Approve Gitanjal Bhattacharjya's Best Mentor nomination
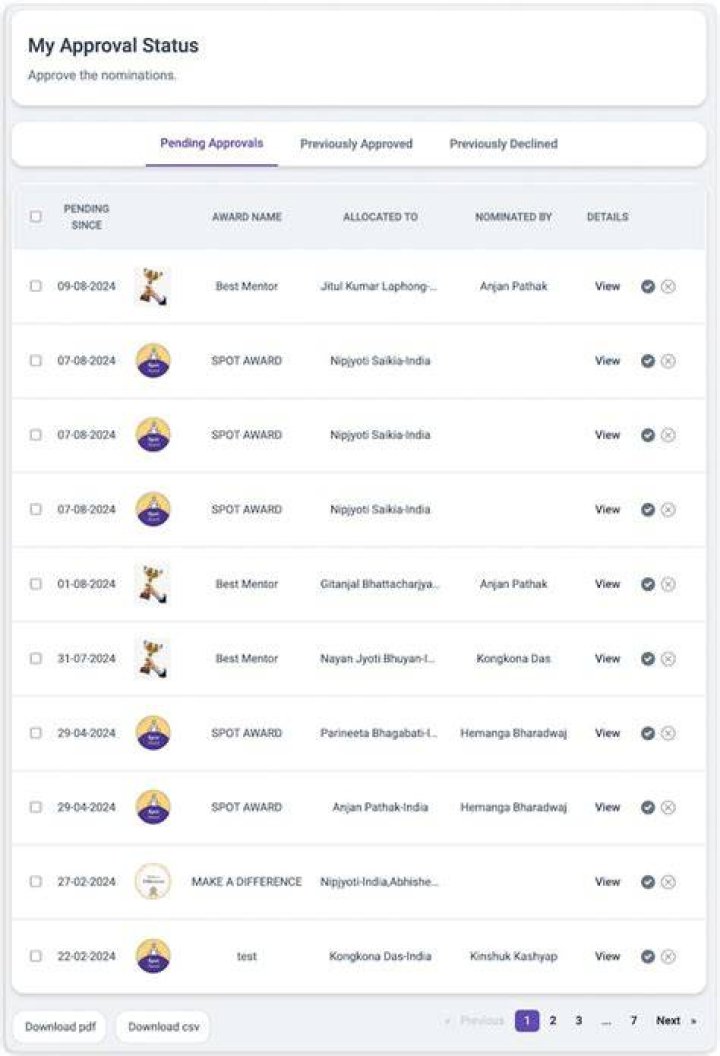Screen dimensions: 720x1056 coord(647,584)
